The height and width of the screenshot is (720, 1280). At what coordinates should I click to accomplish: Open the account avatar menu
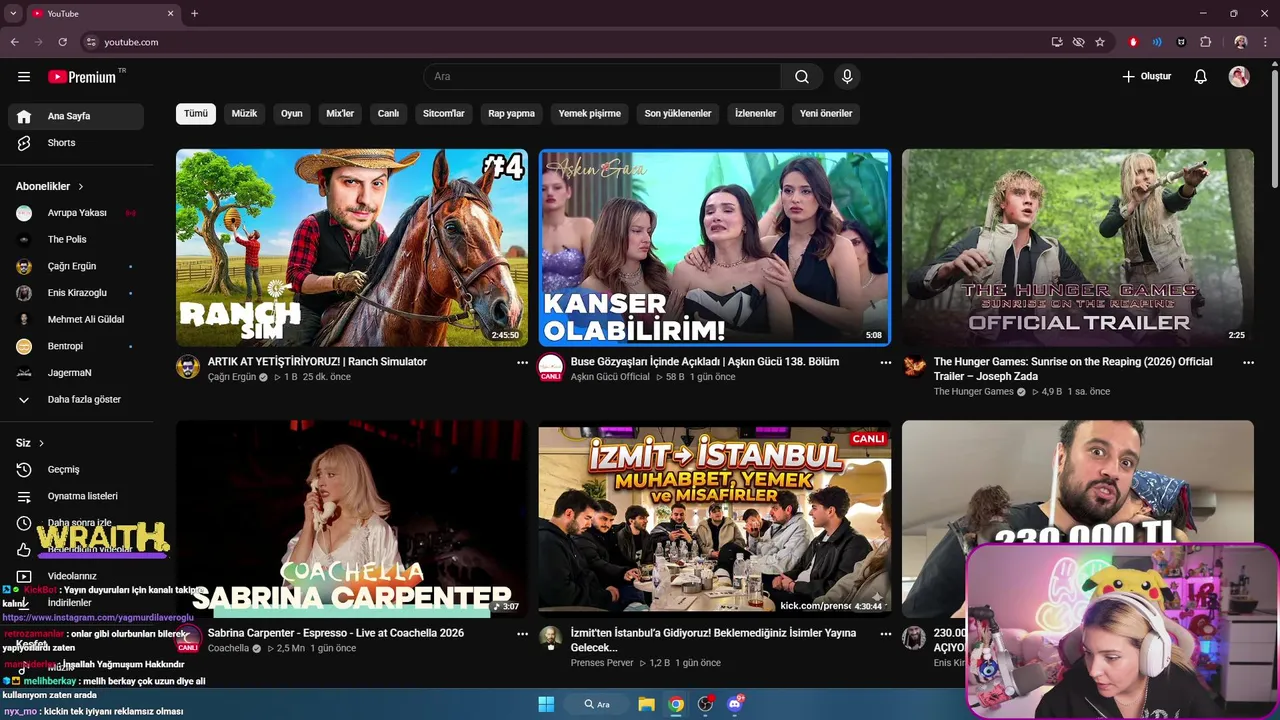[1239, 77]
